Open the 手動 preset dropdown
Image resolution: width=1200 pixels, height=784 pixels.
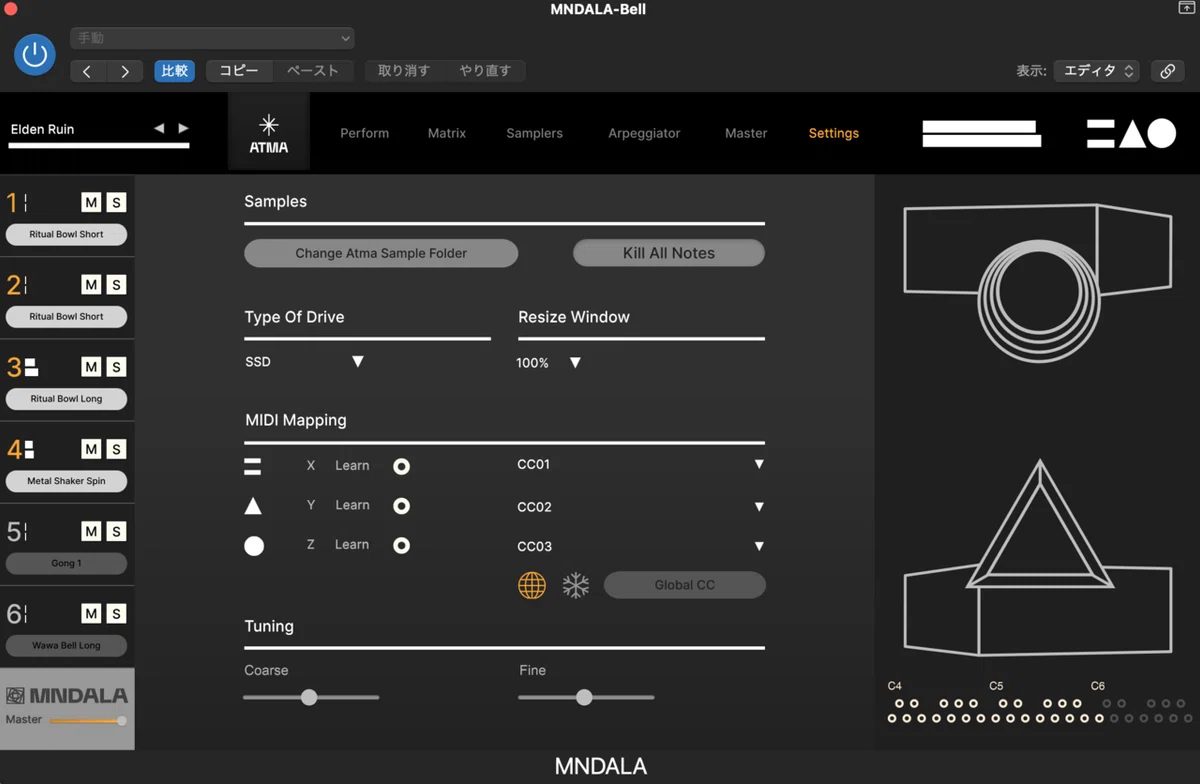click(x=212, y=38)
